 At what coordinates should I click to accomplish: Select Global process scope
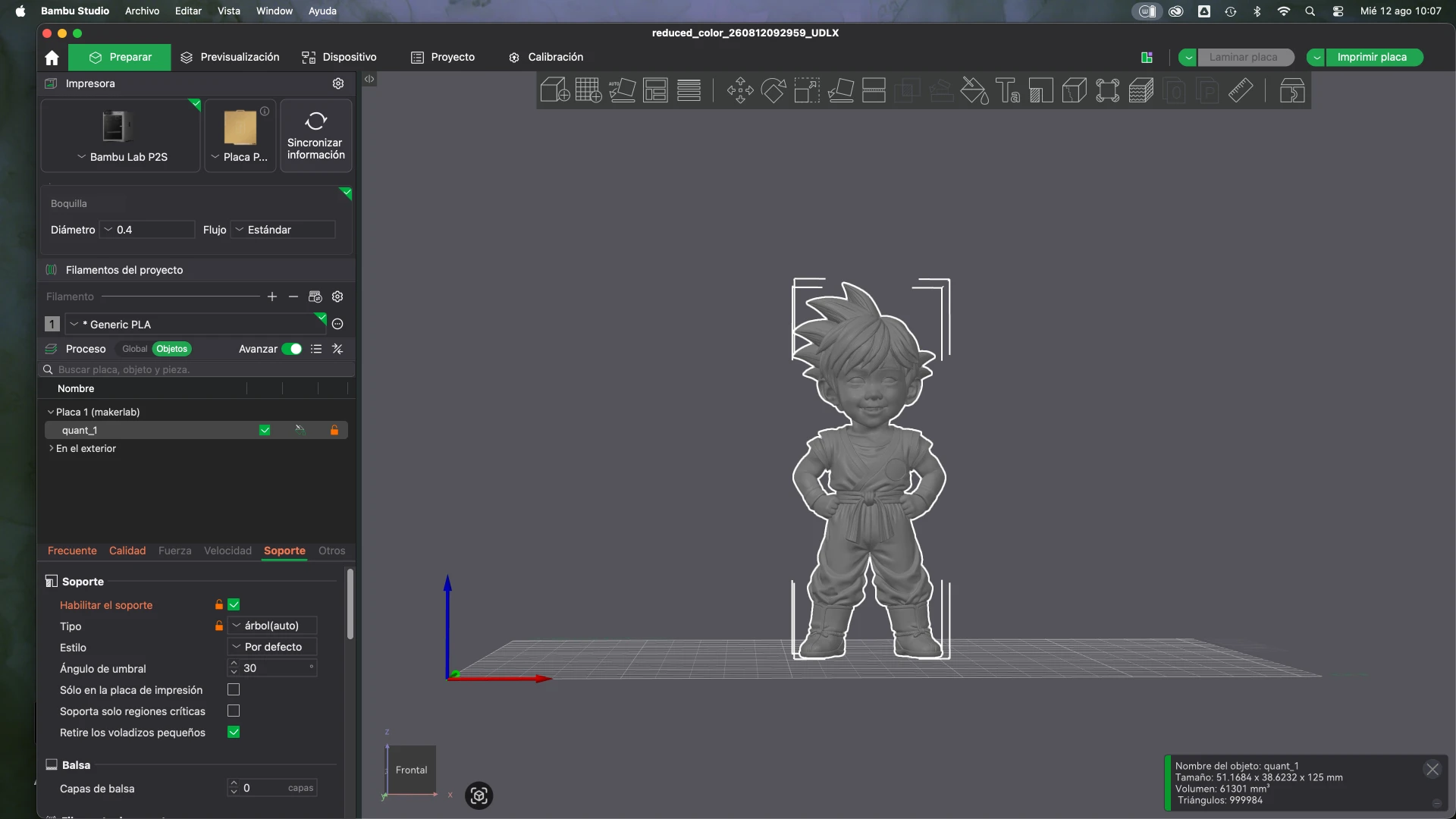tap(134, 349)
